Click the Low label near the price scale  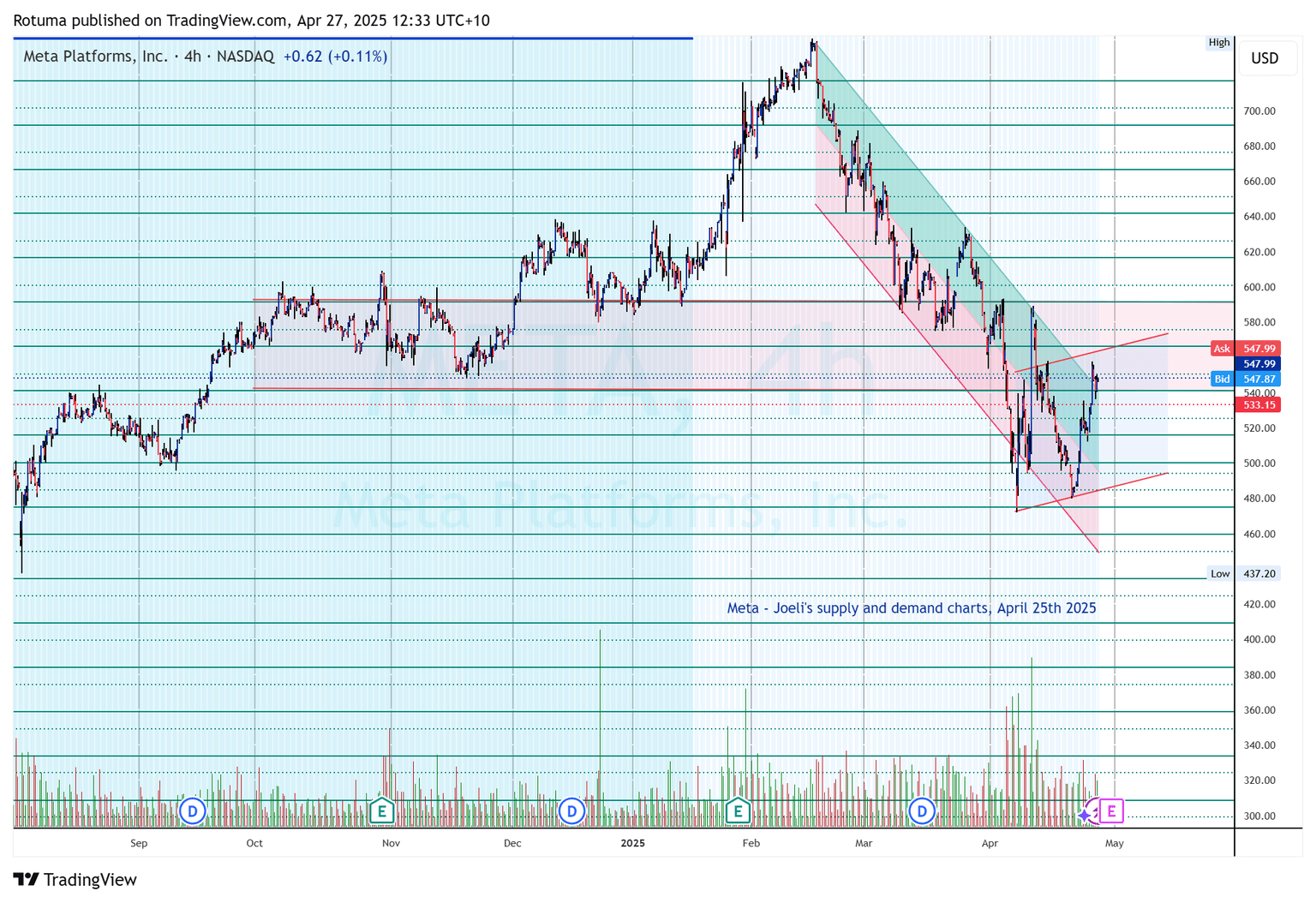[x=1220, y=574]
